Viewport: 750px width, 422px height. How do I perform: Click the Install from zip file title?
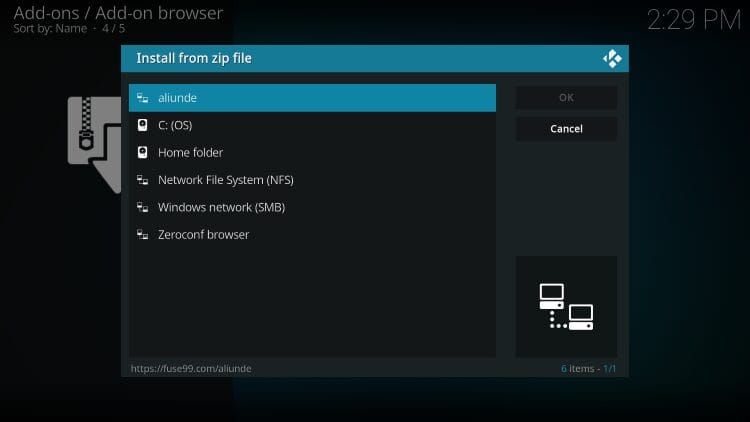click(194, 58)
